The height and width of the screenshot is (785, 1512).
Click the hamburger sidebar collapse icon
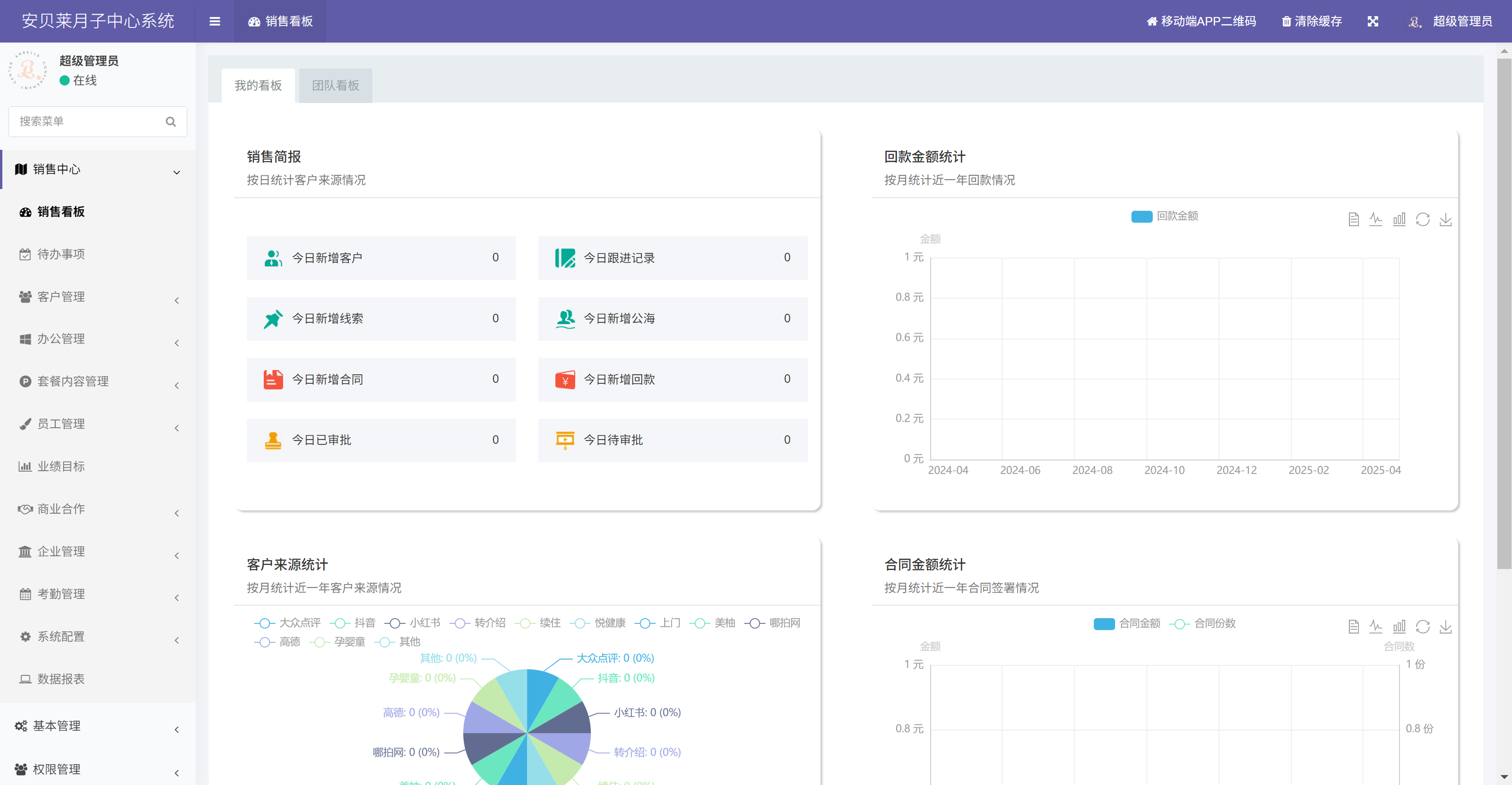coord(215,21)
